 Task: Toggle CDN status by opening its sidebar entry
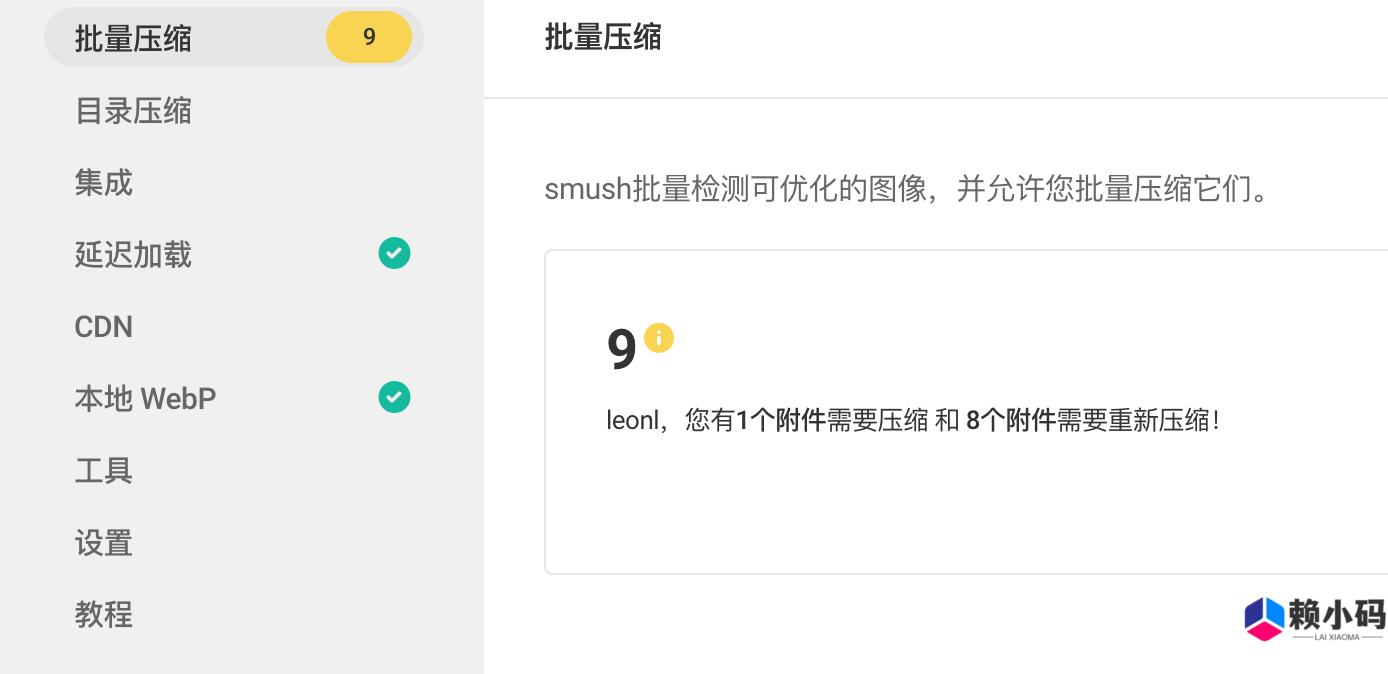(103, 326)
